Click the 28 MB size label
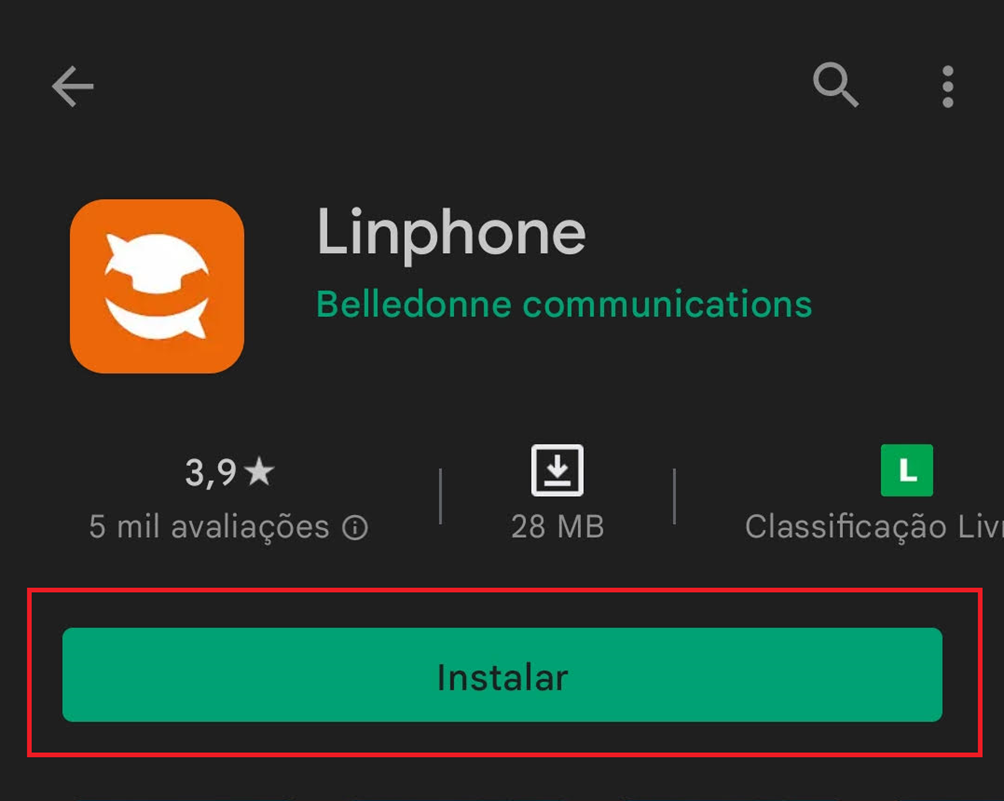 point(558,527)
